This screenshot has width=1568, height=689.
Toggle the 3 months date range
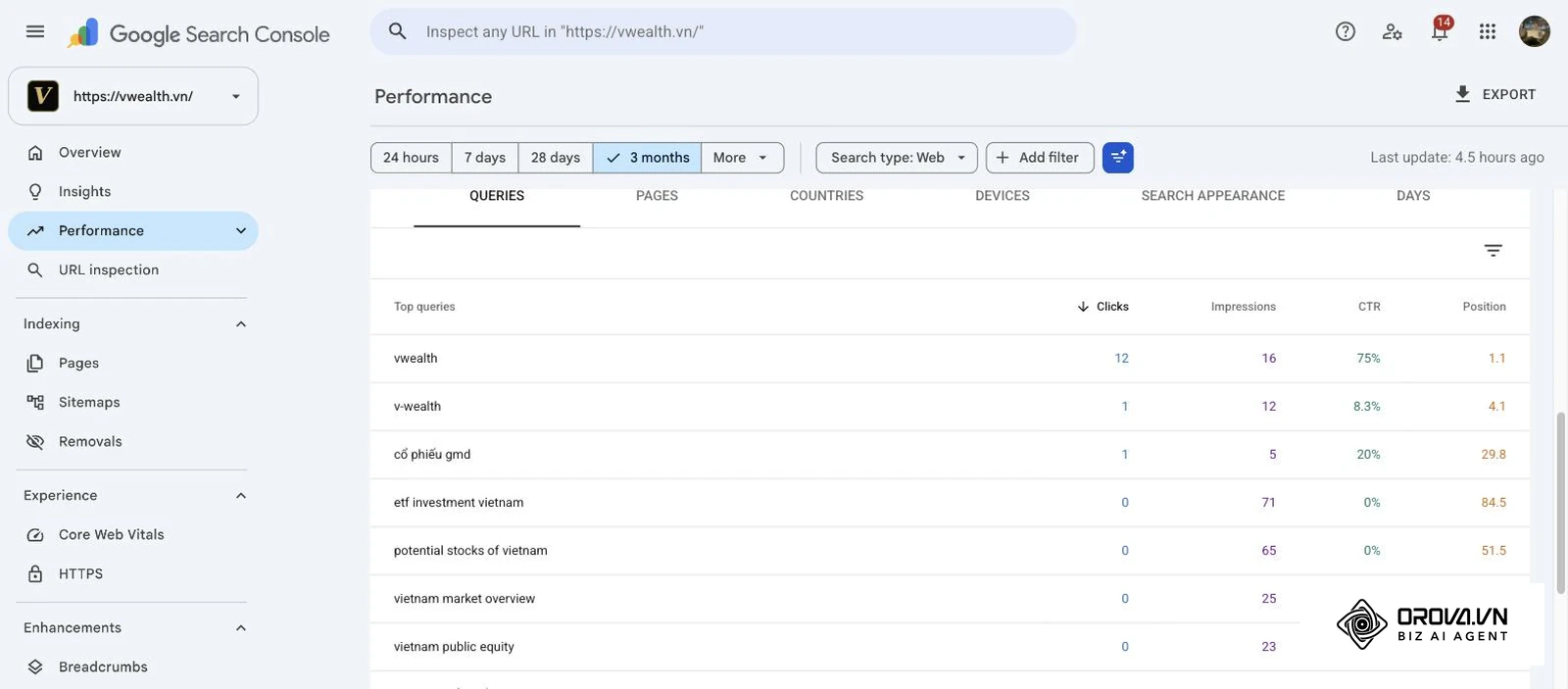tap(647, 158)
